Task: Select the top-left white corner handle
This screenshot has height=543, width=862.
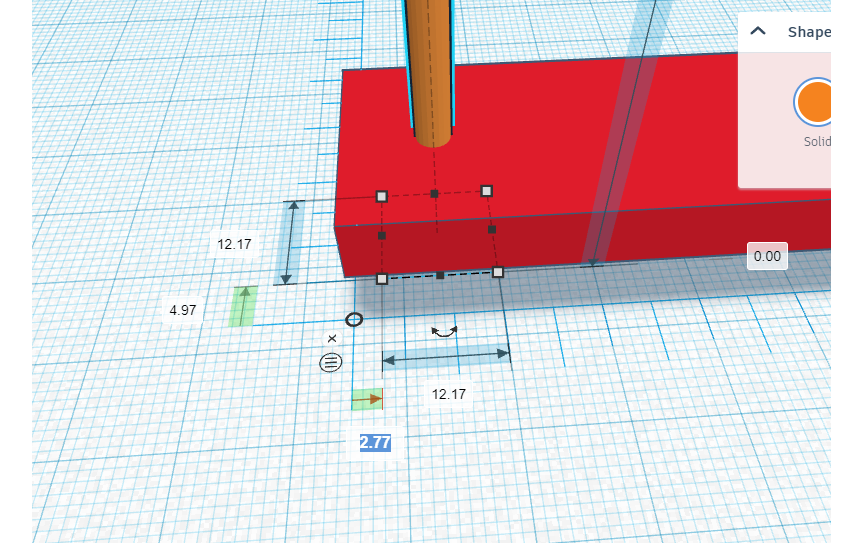Action: 382,196
